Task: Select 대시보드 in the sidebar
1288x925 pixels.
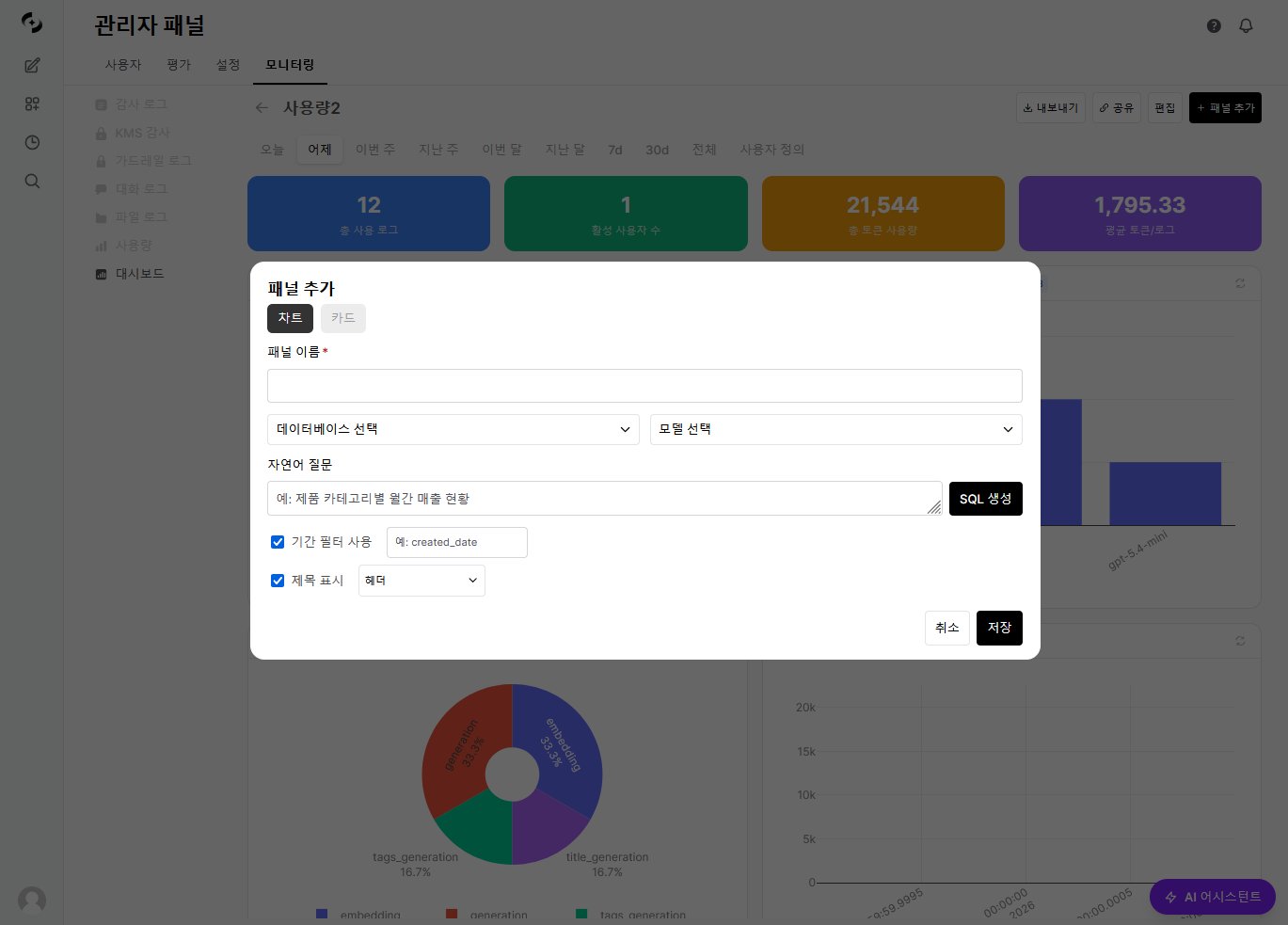Action: [x=130, y=274]
